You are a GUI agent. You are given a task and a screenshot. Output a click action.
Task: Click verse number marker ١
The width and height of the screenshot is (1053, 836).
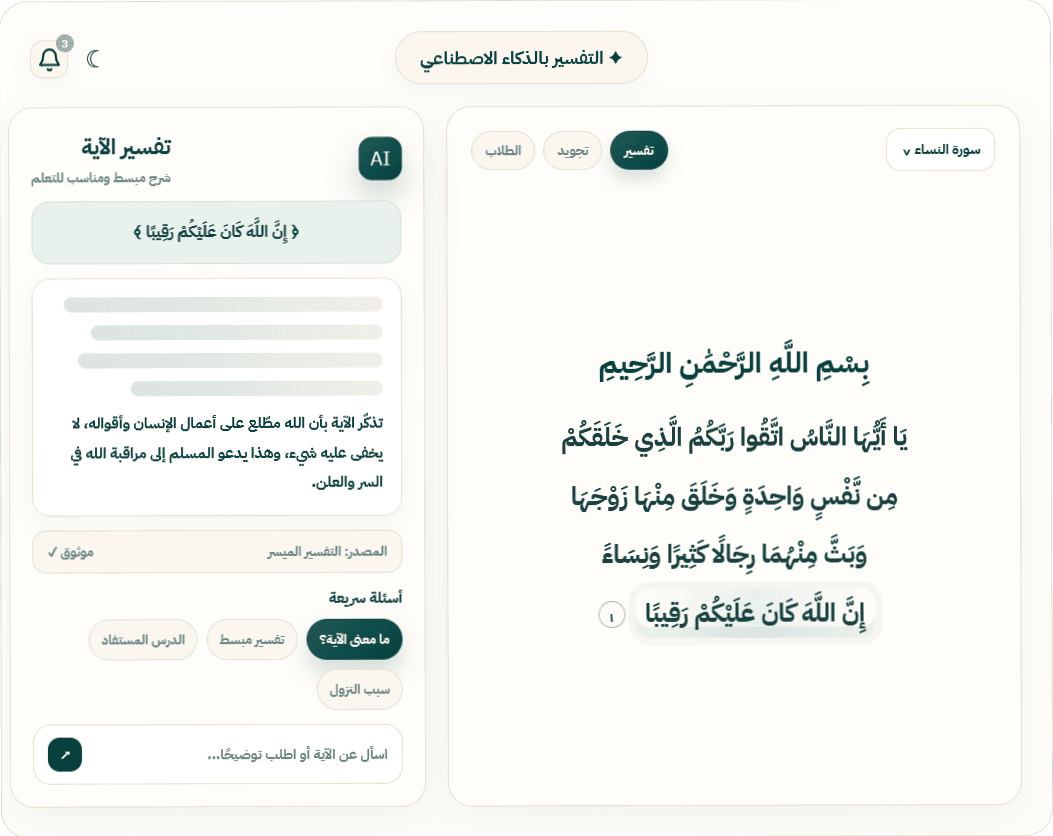611,615
